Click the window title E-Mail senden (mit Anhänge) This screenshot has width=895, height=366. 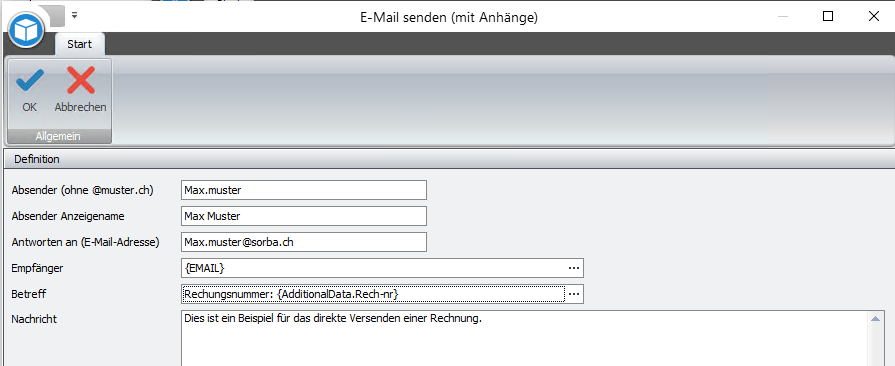[x=449, y=17]
